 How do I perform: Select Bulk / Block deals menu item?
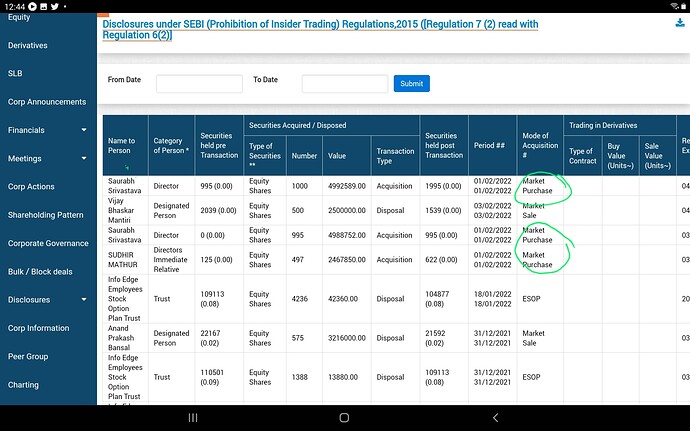click(x=40, y=271)
